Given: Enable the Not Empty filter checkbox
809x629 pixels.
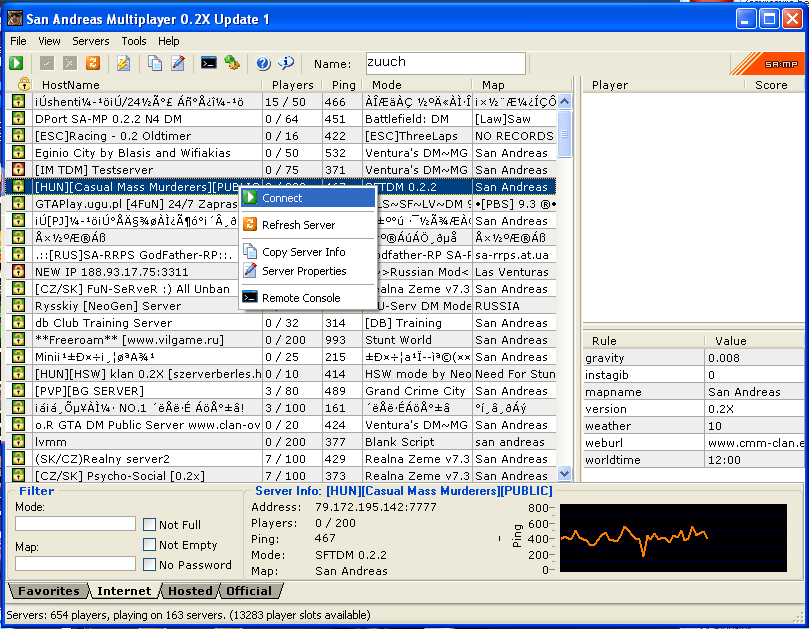Looking at the screenshot, I should 150,545.
